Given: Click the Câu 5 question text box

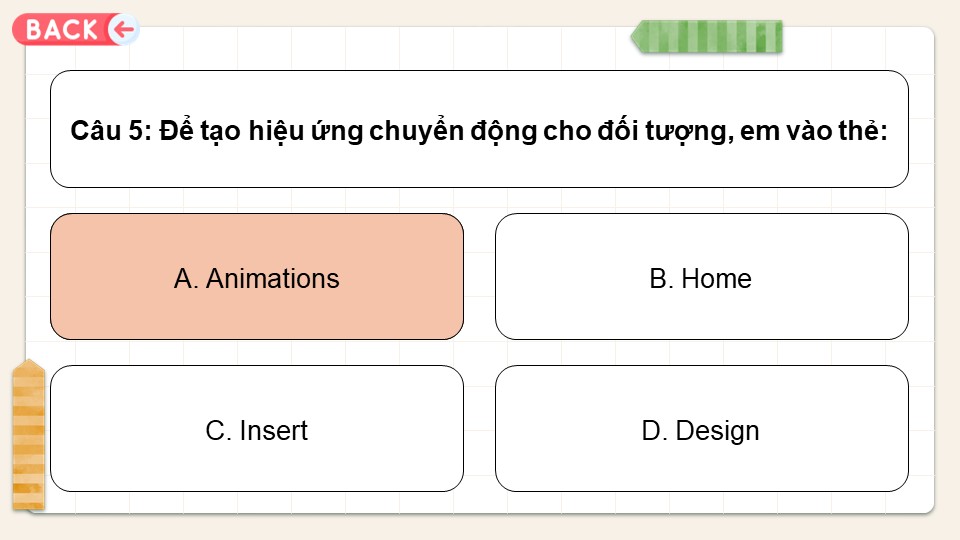Looking at the screenshot, I should click(x=479, y=129).
